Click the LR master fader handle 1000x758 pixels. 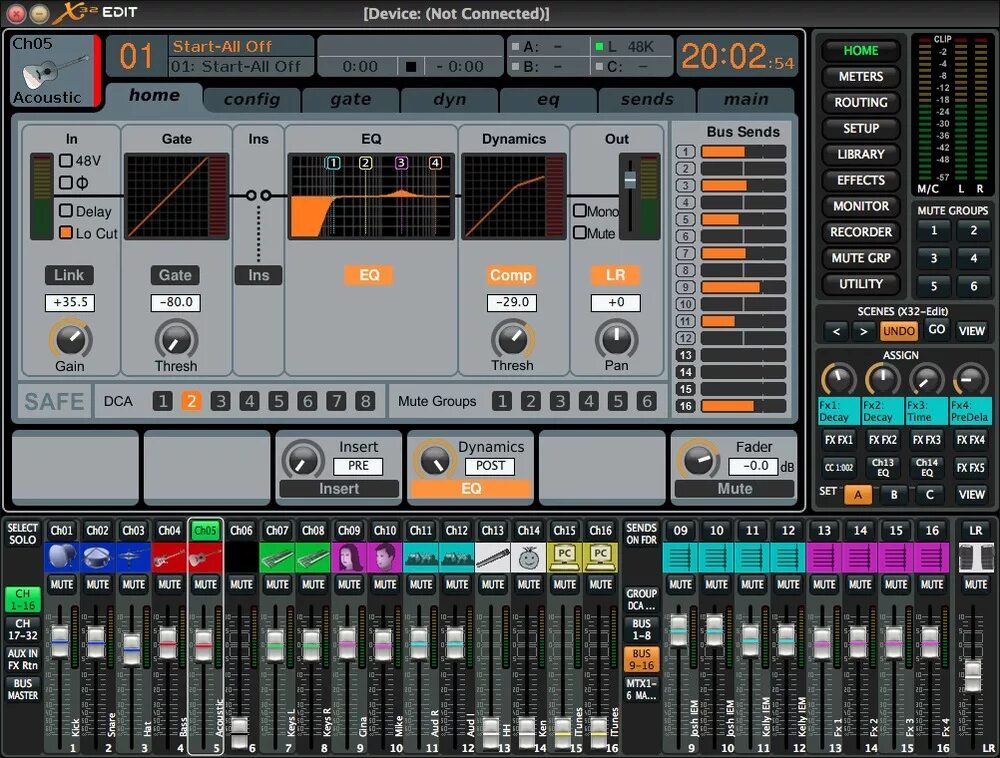point(973,676)
